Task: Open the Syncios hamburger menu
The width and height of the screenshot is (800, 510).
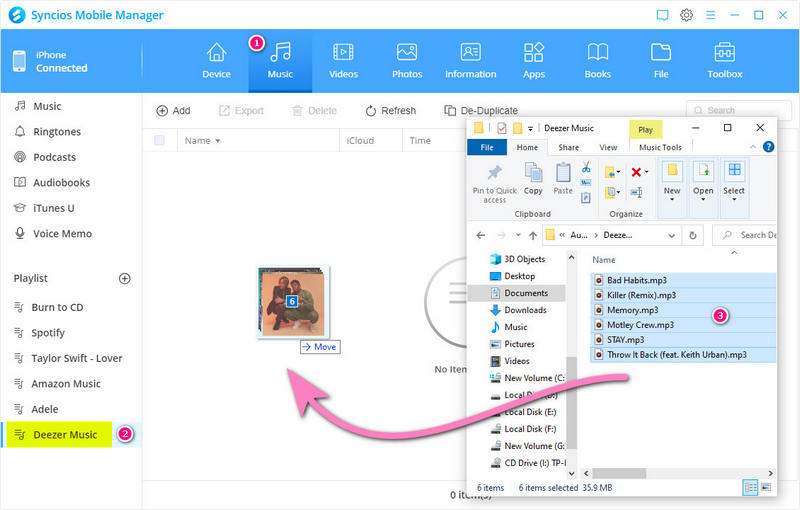Action: pyautogui.click(x=710, y=15)
